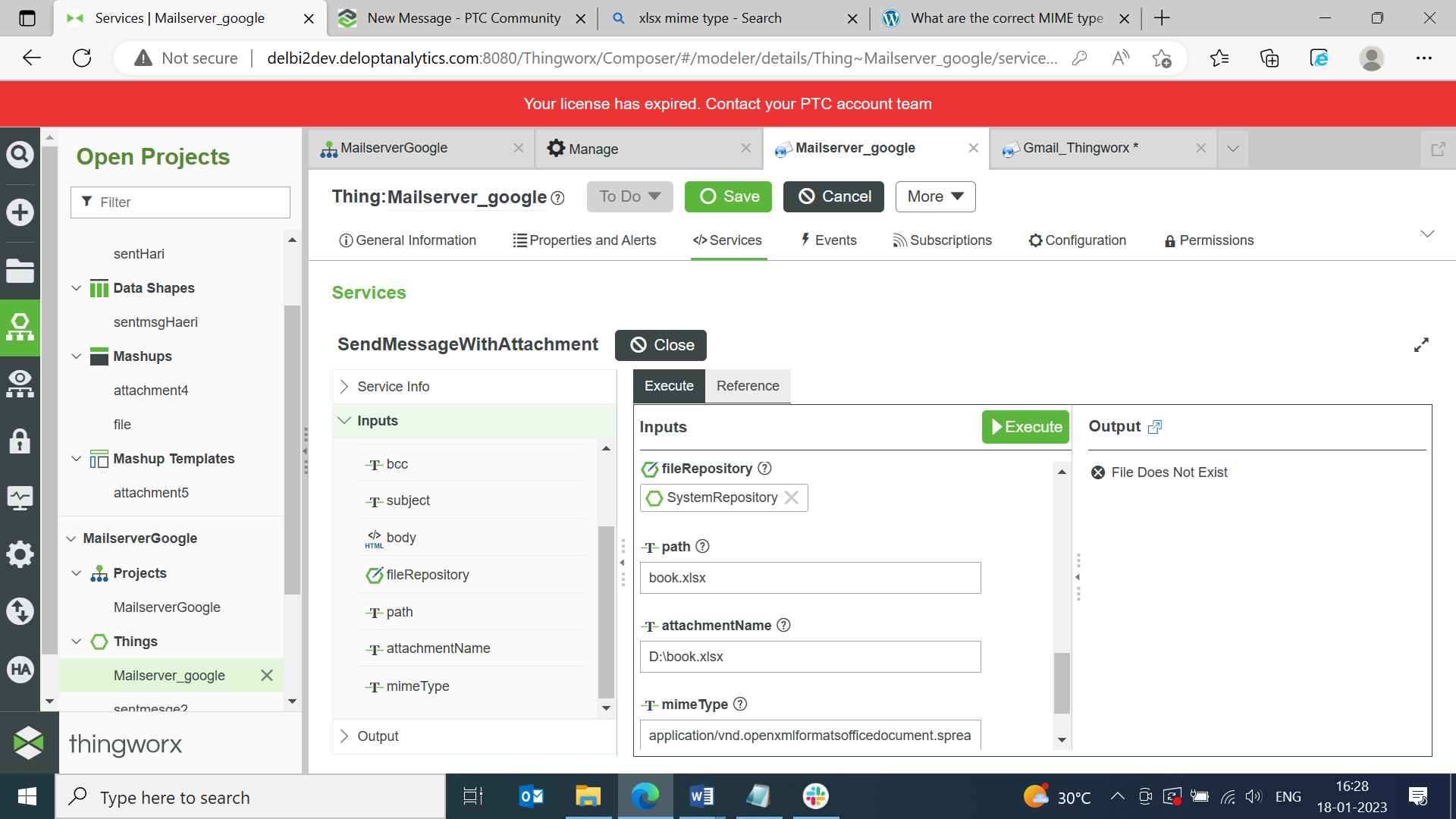Viewport: 1456px width, 819px height.
Task: Open Output in a new window via pop-out icon
Action: (1154, 426)
